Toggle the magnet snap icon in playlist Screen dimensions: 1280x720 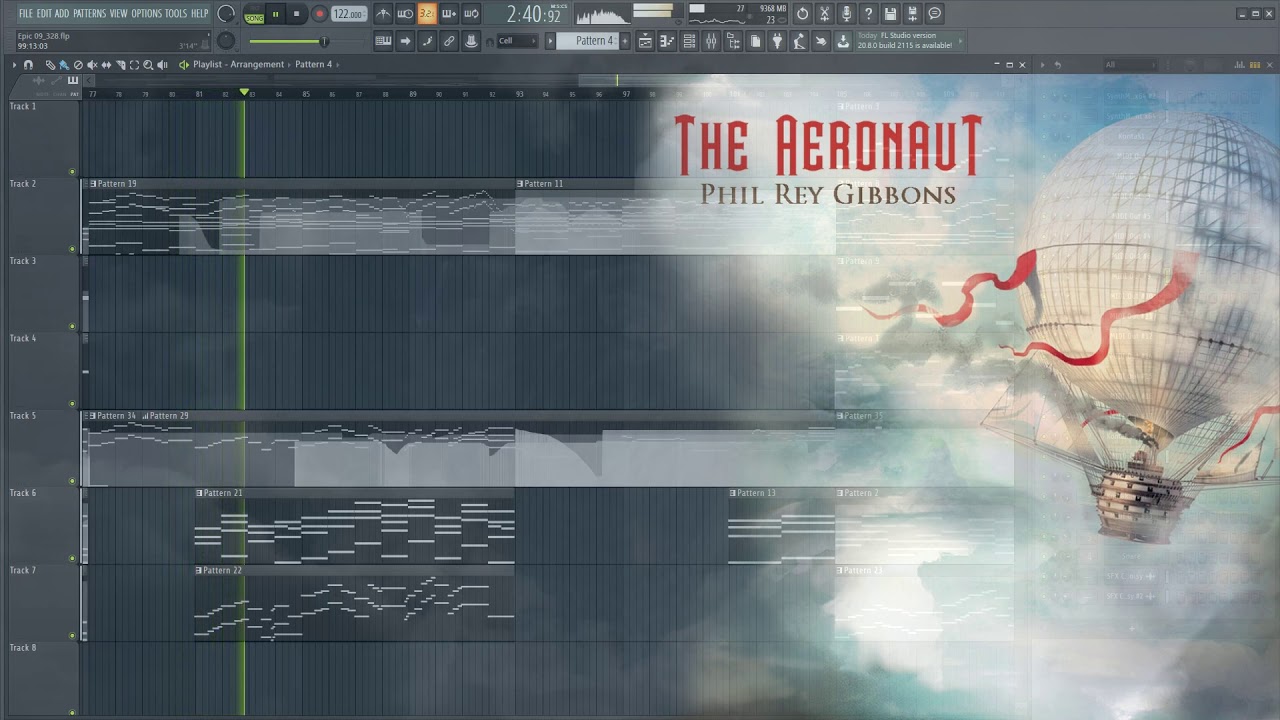tap(28, 65)
